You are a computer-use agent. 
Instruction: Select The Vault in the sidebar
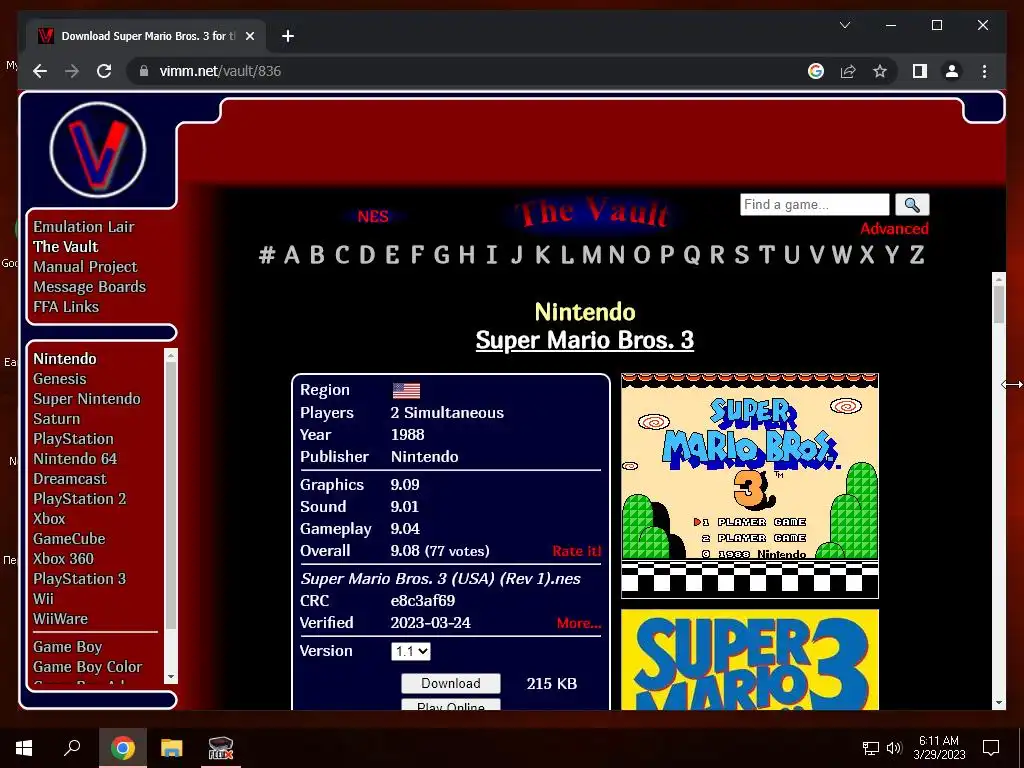[x=65, y=247]
